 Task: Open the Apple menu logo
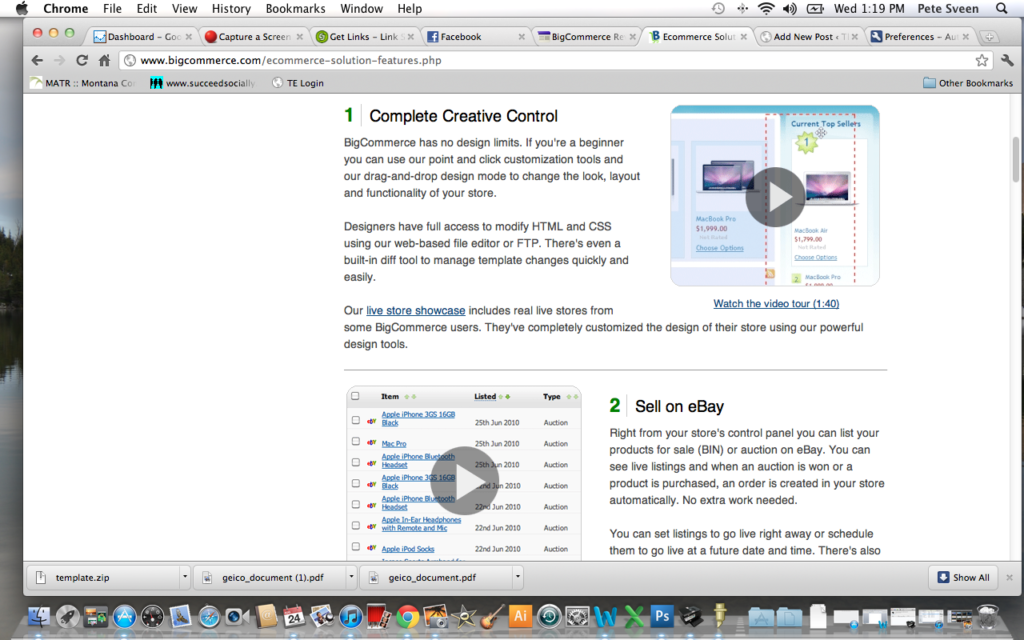point(22,8)
